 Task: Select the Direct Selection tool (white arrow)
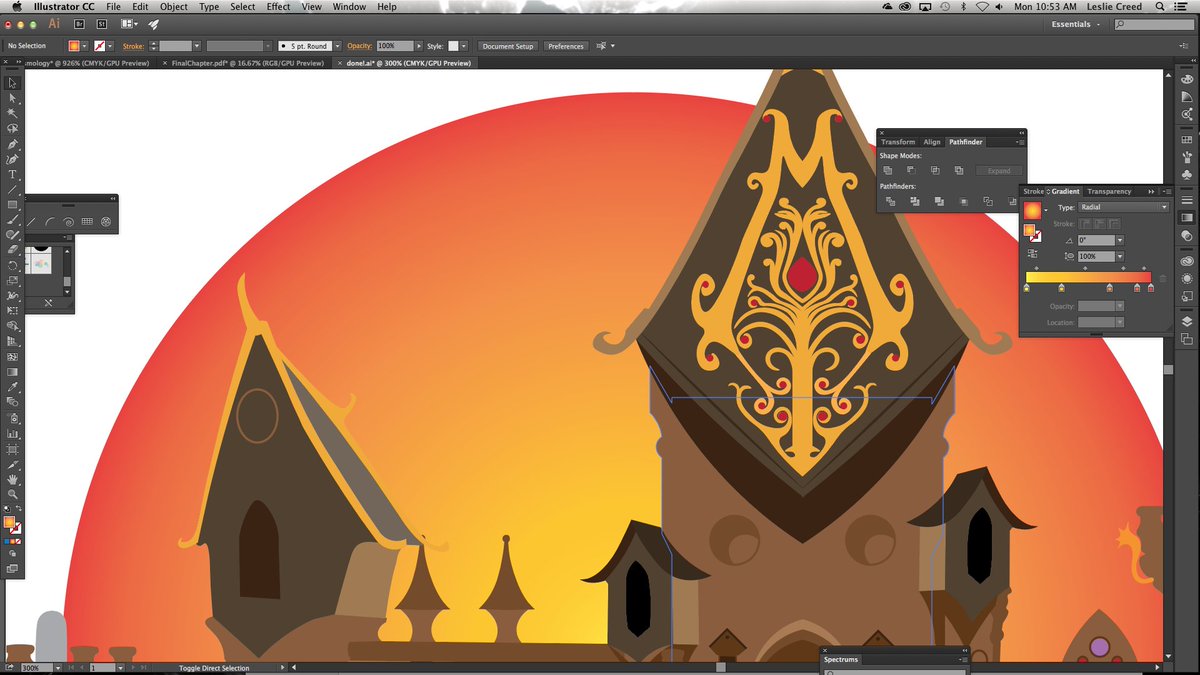(x=13, y=98)
